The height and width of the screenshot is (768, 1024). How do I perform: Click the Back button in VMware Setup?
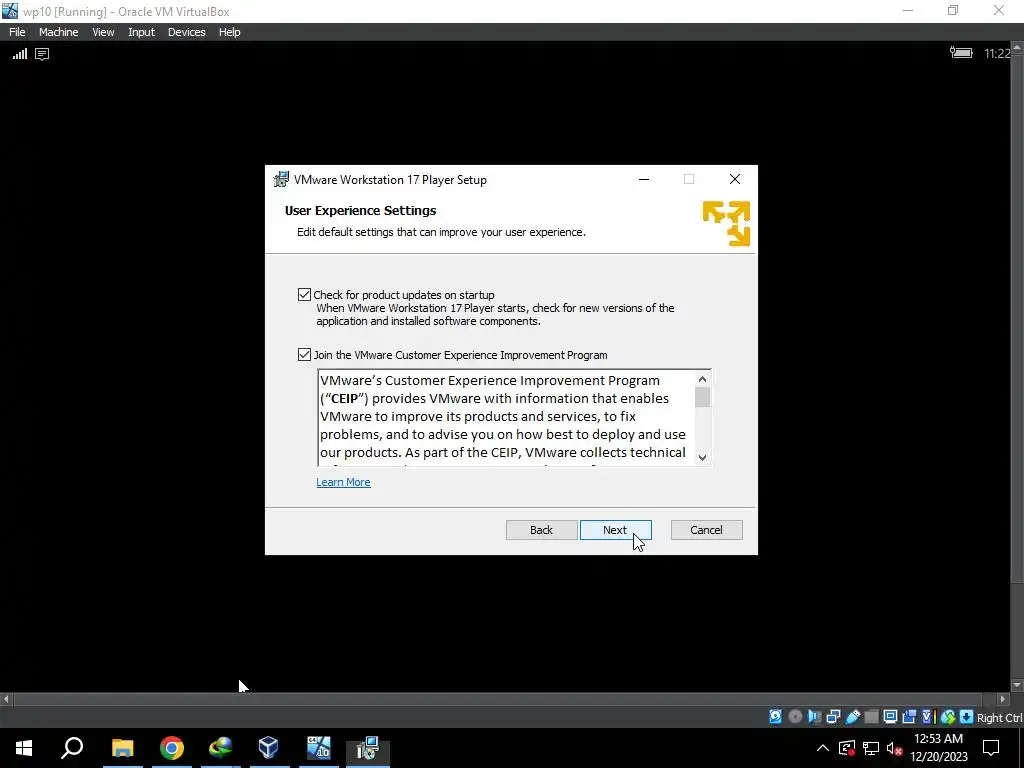coord(541,530)
